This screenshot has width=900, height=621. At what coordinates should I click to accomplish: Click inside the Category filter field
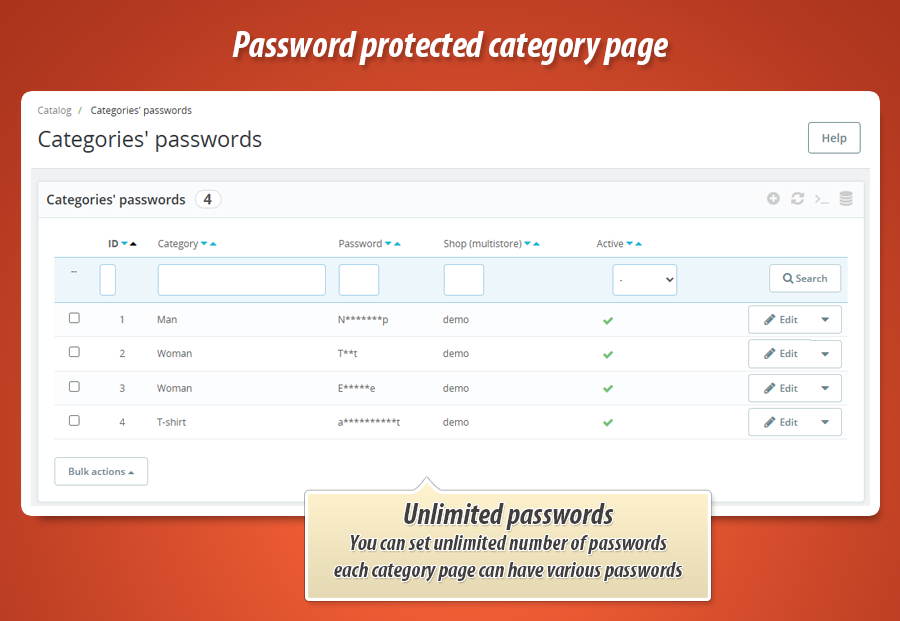tap(240, 280)
